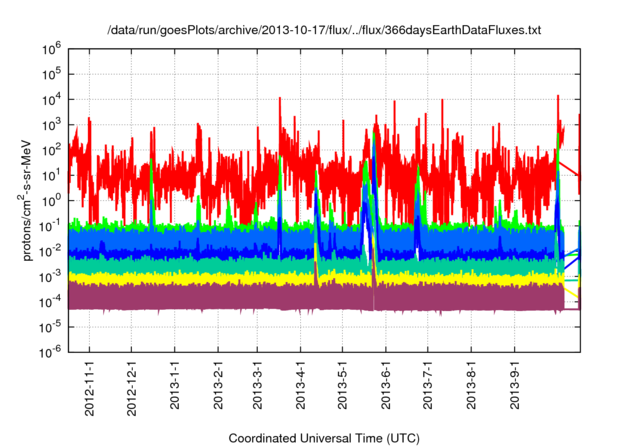640x448 pixels.
Task: Click the 2013-8-1 date tick label
Action: [471, 385]
